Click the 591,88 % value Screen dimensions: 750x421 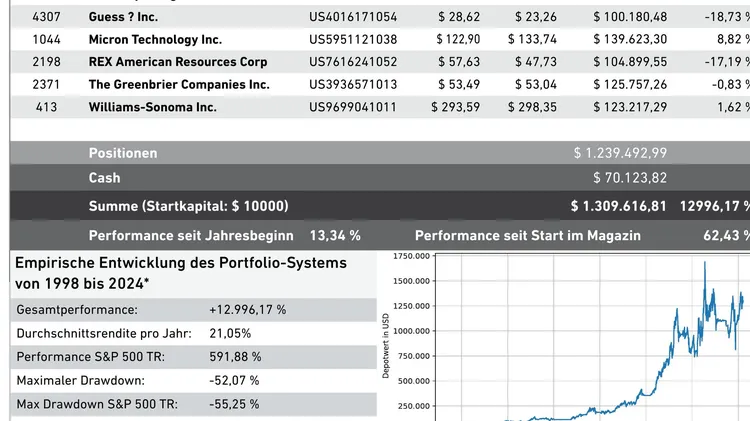click(x=235, y=357)
